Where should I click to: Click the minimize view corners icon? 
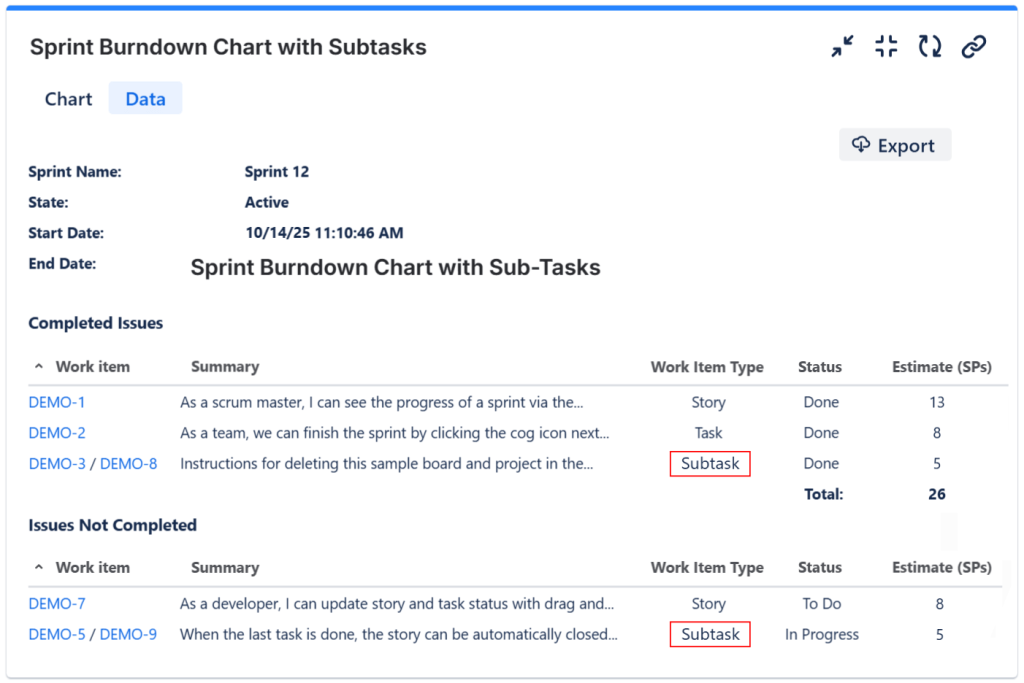click(x=886, y=46)
